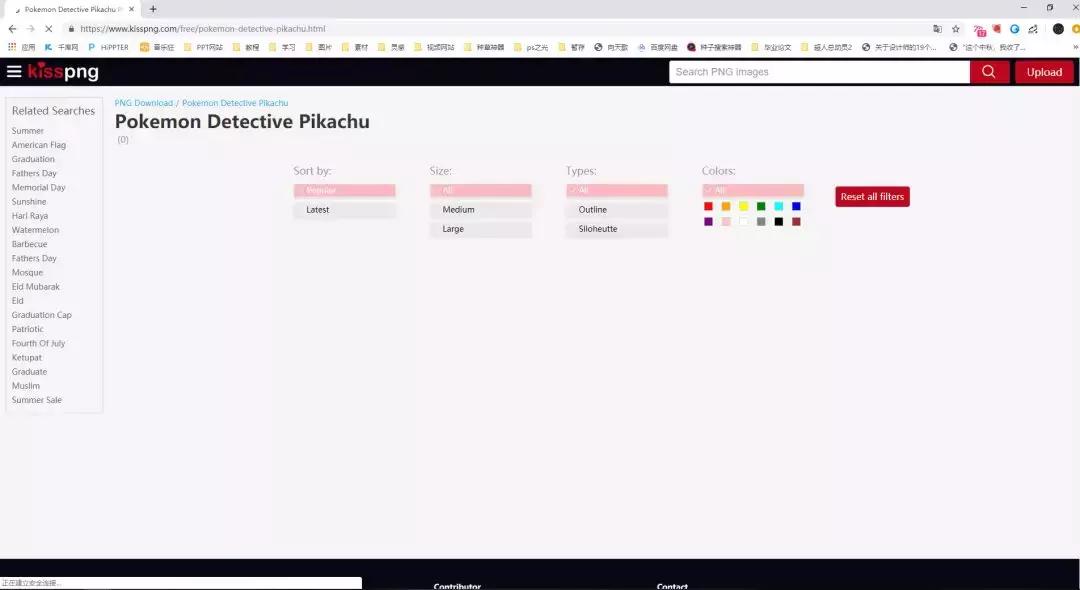Open the Eid Mubarak related search
The image size is (1080, 590).
[36, 286]
